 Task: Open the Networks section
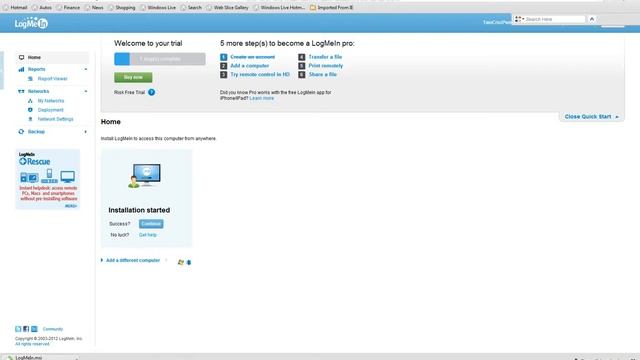(x=38, y=91)
